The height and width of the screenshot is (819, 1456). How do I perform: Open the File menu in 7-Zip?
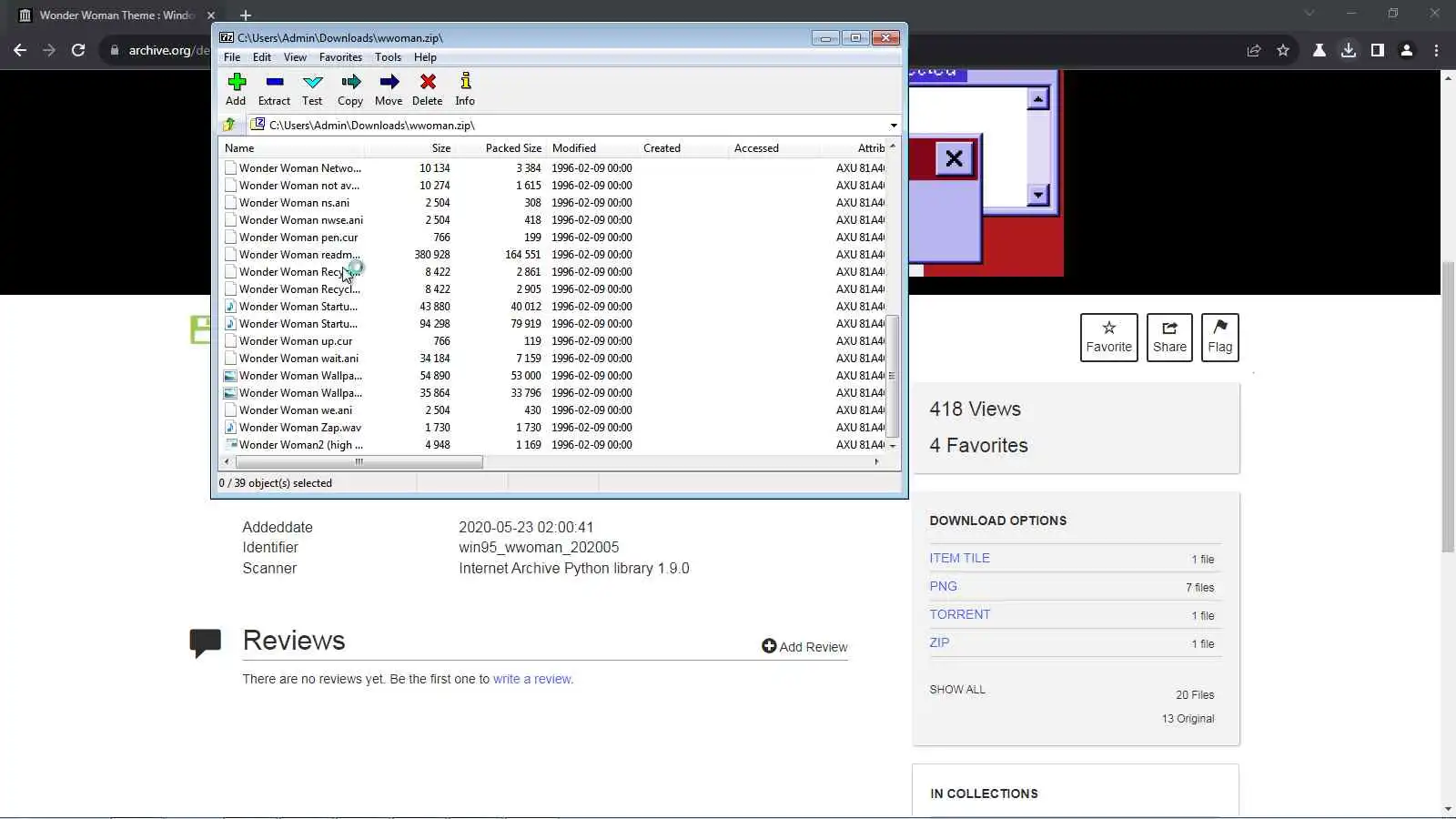click(232, 57)
